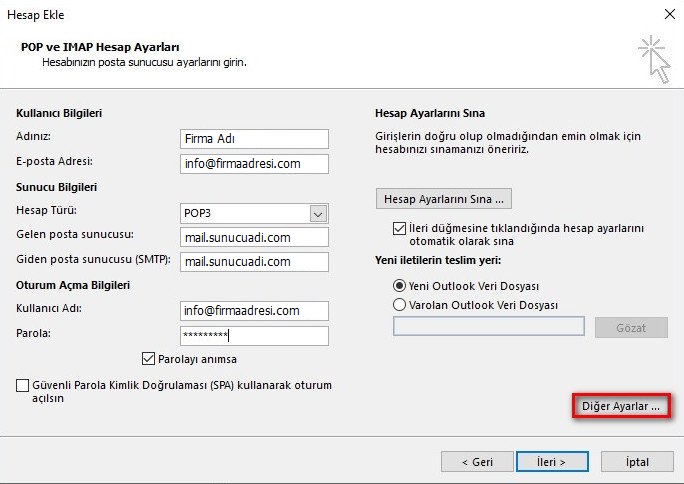
Task: Select the Gelen posta sunucusu field
Action: click(x=254, y=237)
